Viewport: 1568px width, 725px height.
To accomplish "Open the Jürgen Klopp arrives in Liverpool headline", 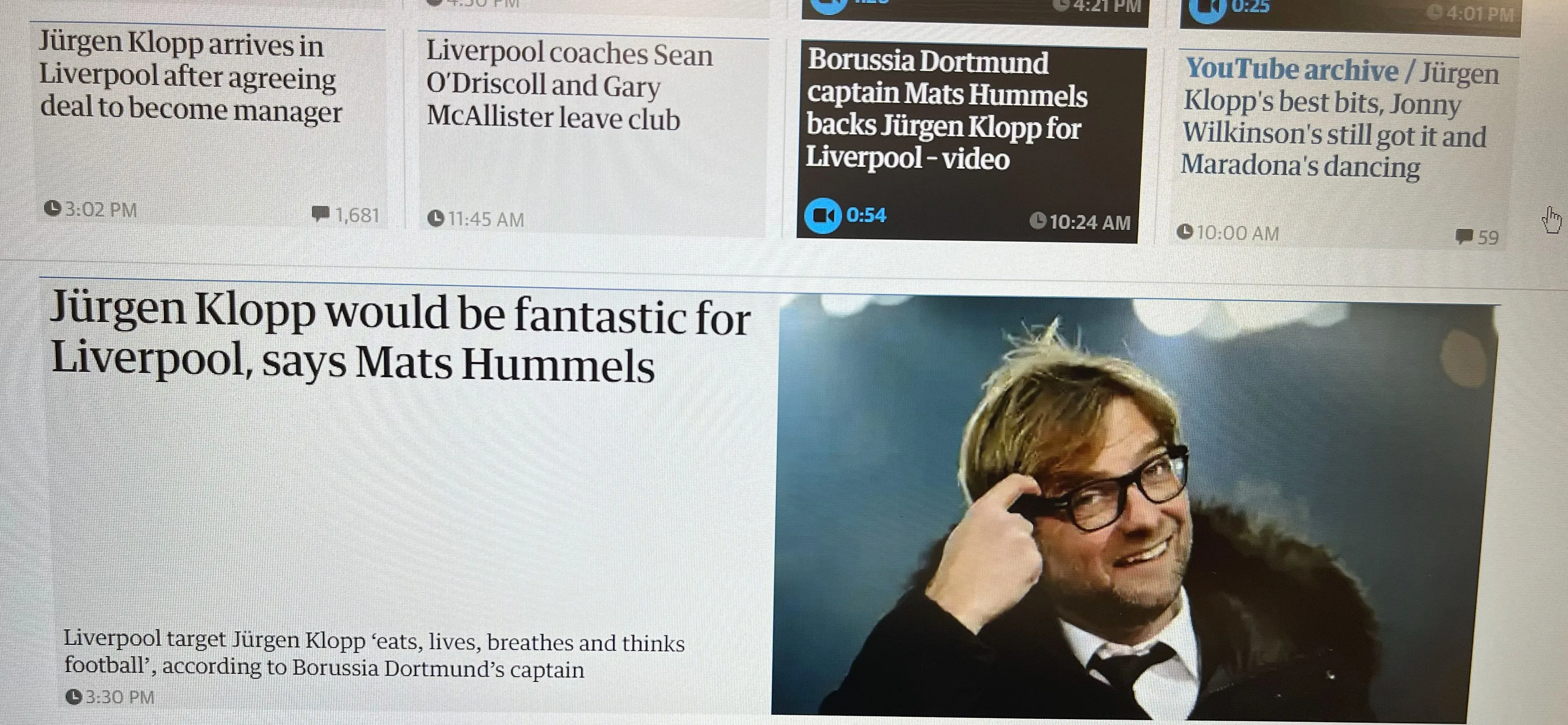I will click(190, 77).
